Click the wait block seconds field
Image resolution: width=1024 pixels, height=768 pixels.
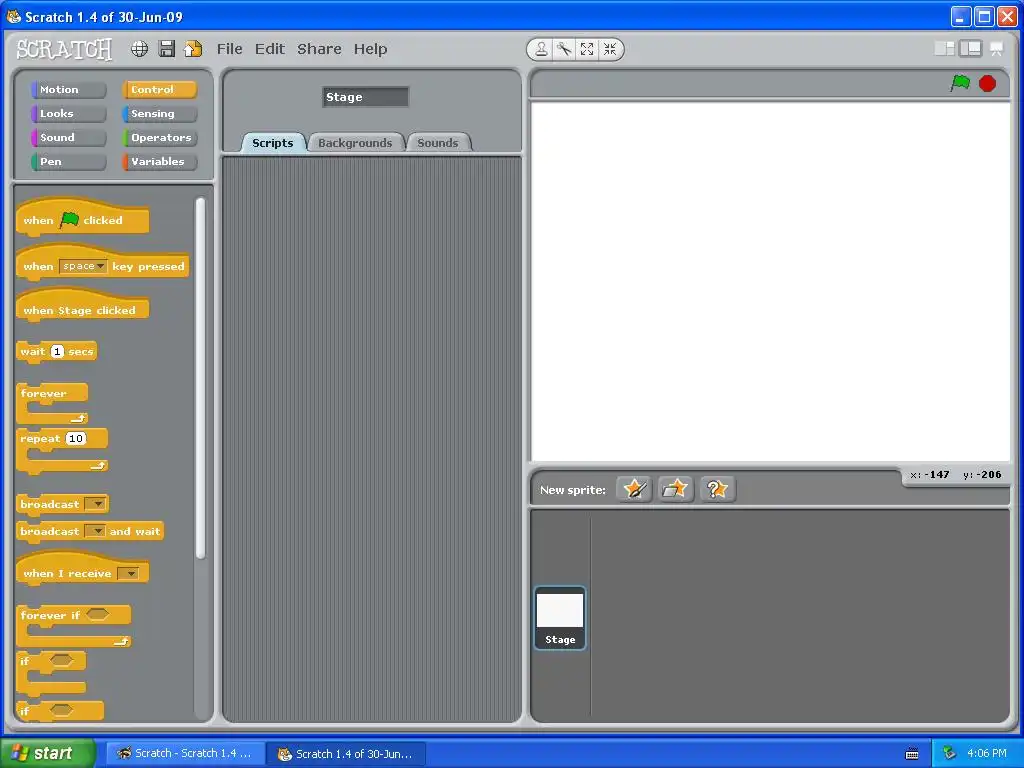[x=57, y=351]
